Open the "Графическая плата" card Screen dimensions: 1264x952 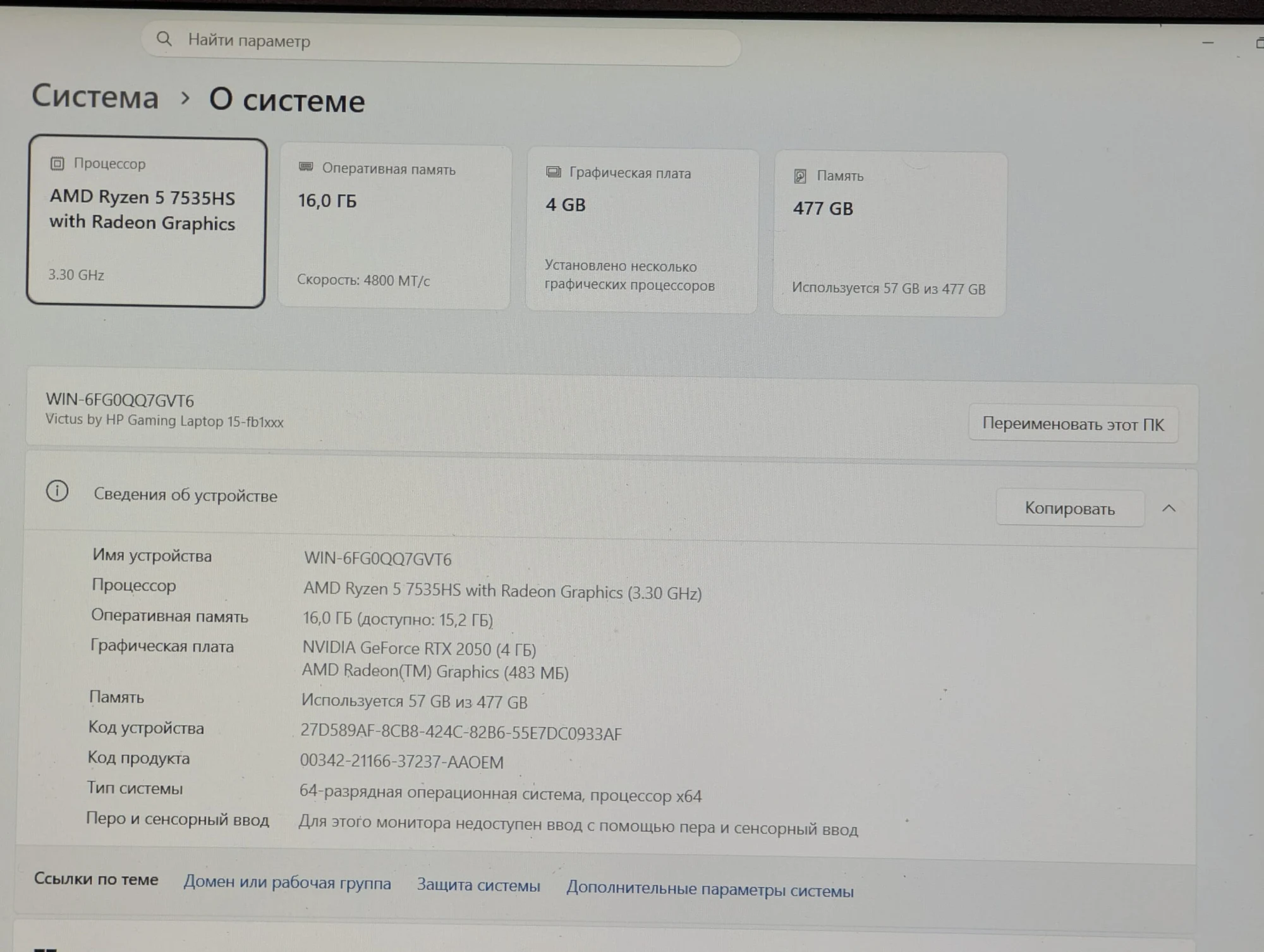[x=641, y=231]
